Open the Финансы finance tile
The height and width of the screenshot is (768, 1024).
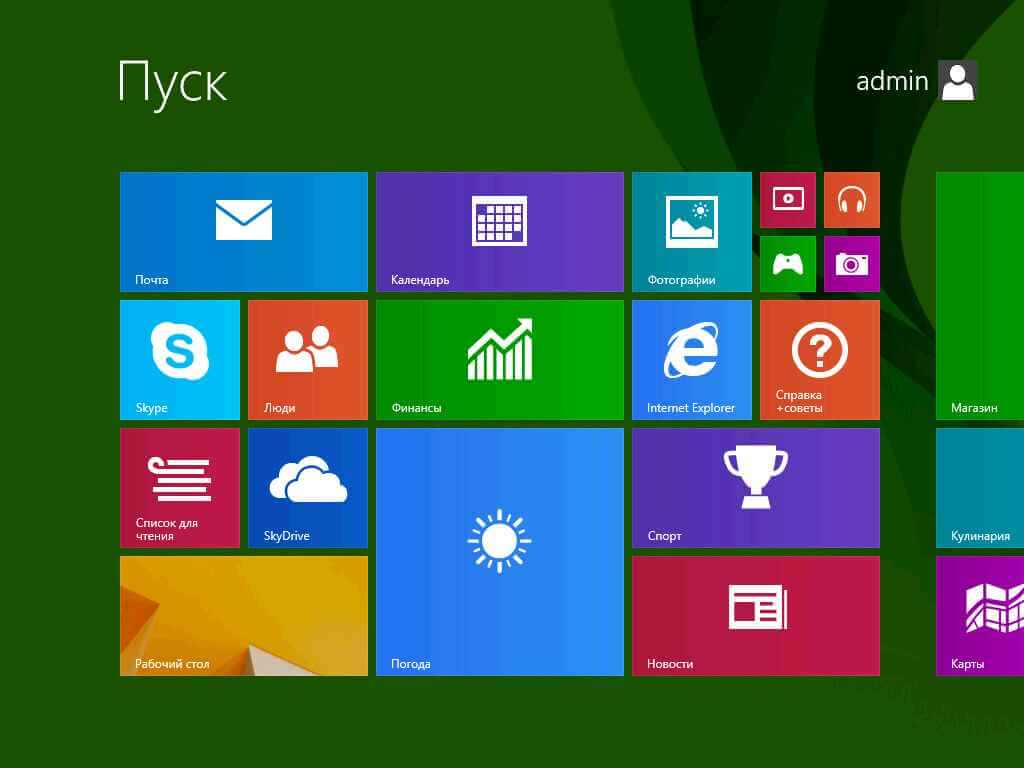[x=499, y=359]
